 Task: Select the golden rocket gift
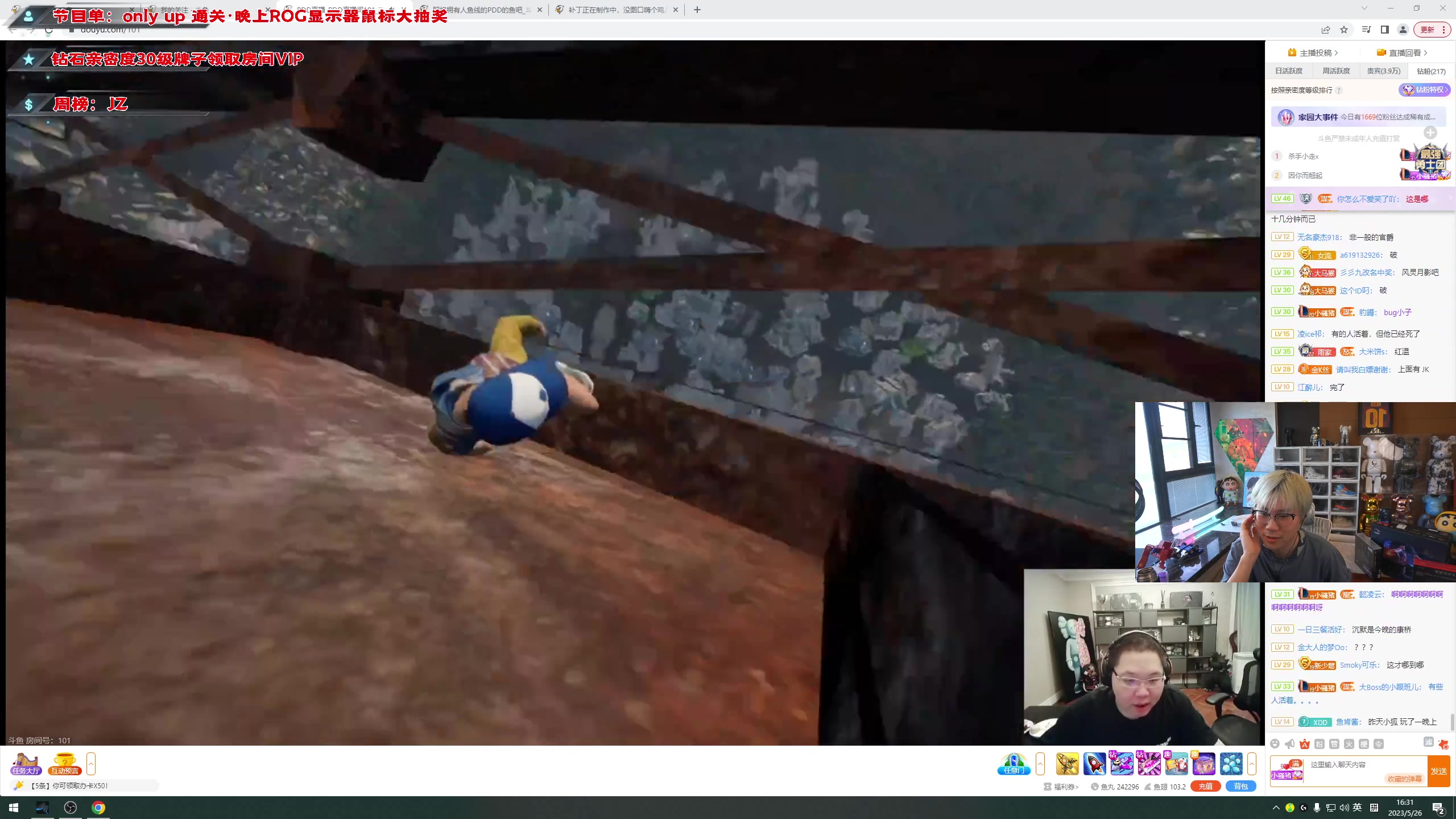click(1067, 763)
